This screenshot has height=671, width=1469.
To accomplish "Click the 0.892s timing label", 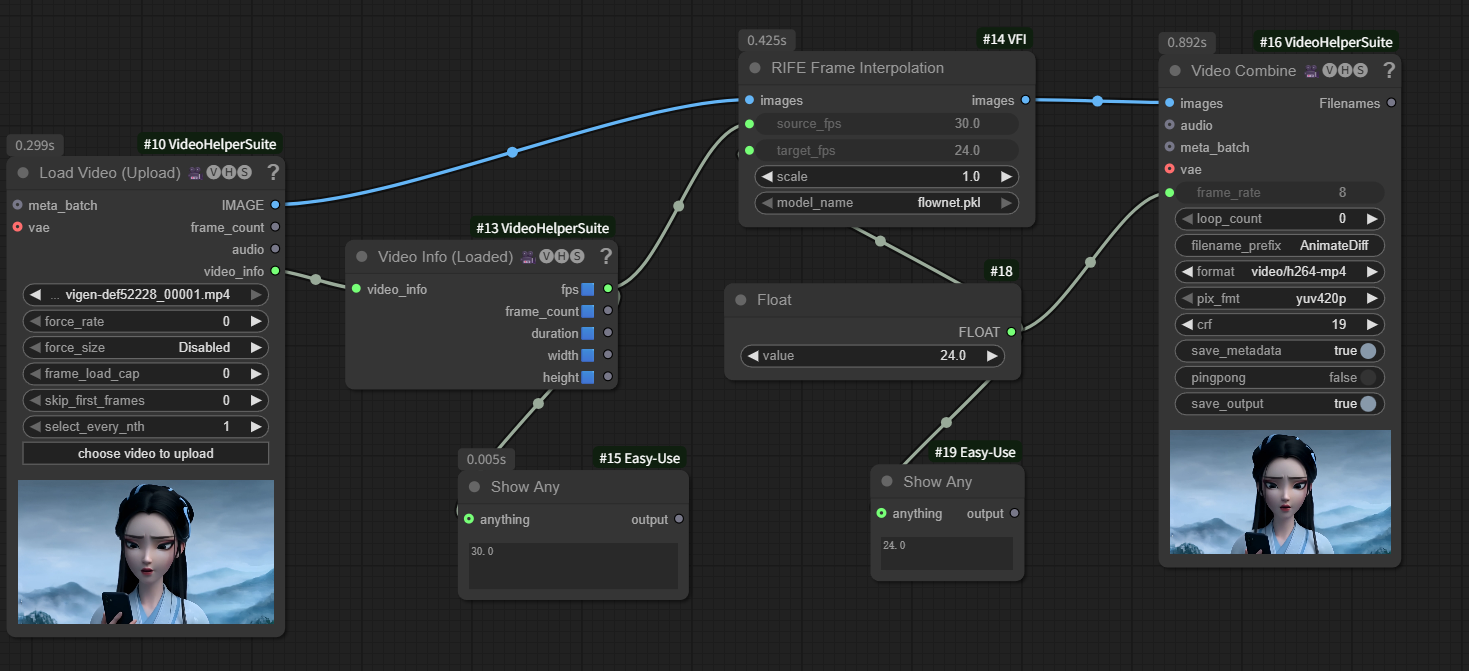I will (1187, 42).
